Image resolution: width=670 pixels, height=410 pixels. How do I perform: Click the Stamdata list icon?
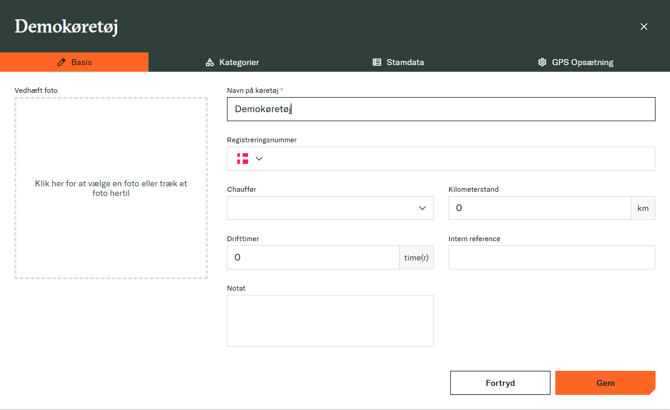[377, 62]
